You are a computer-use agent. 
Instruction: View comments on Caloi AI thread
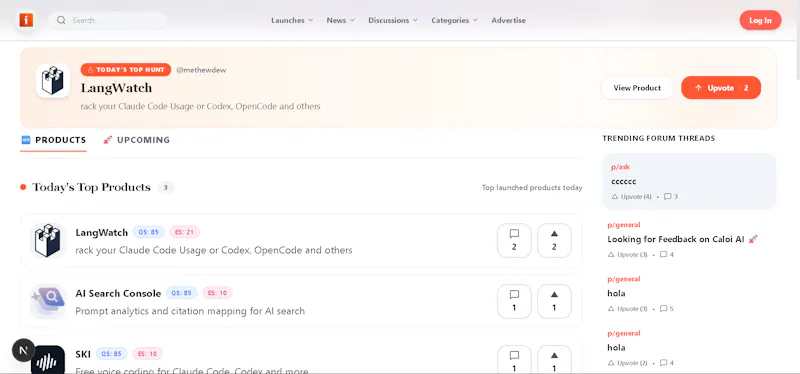(x=666, y=254)
